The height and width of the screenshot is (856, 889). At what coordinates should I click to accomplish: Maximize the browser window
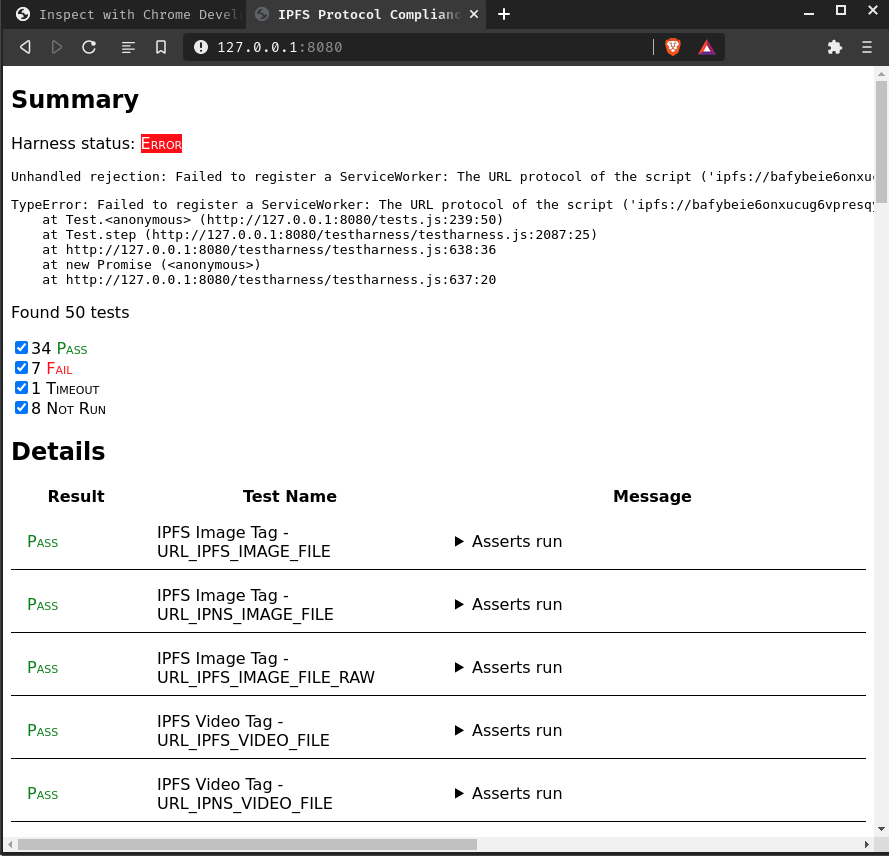coord(841,10)
